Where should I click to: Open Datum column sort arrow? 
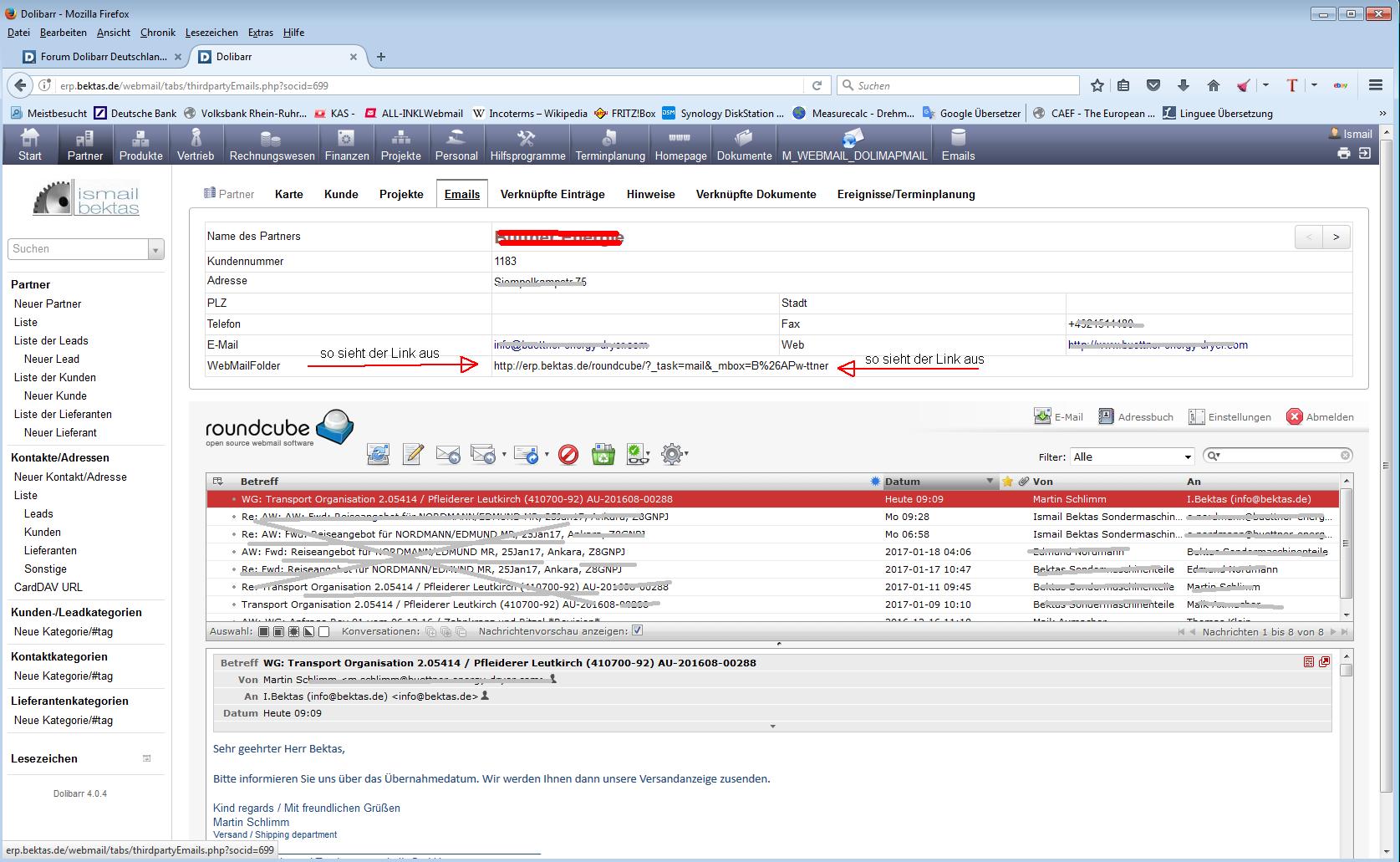[x=990, y=482]
